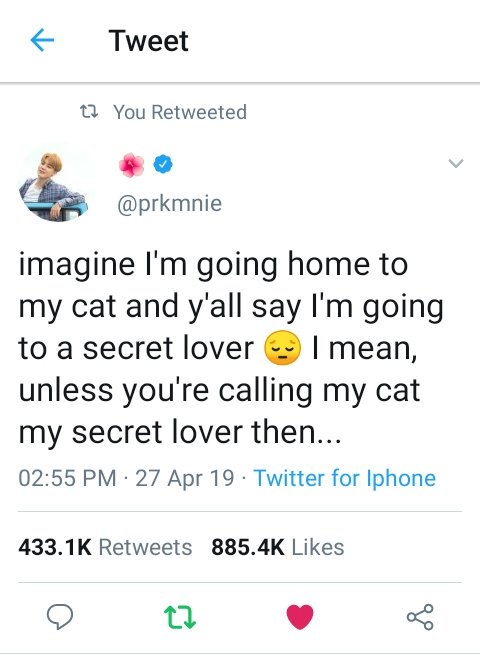Tap the pensive face emoji in tweet
The image size is (480, 656).
point(282,348)
